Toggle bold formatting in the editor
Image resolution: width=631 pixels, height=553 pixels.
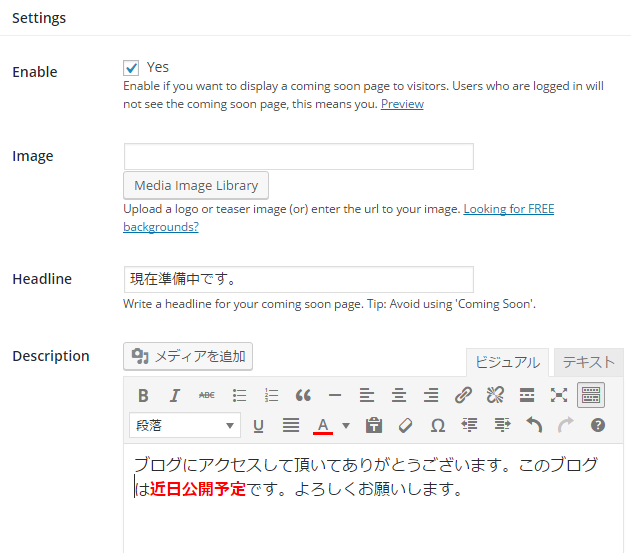(x=143, y=395)
